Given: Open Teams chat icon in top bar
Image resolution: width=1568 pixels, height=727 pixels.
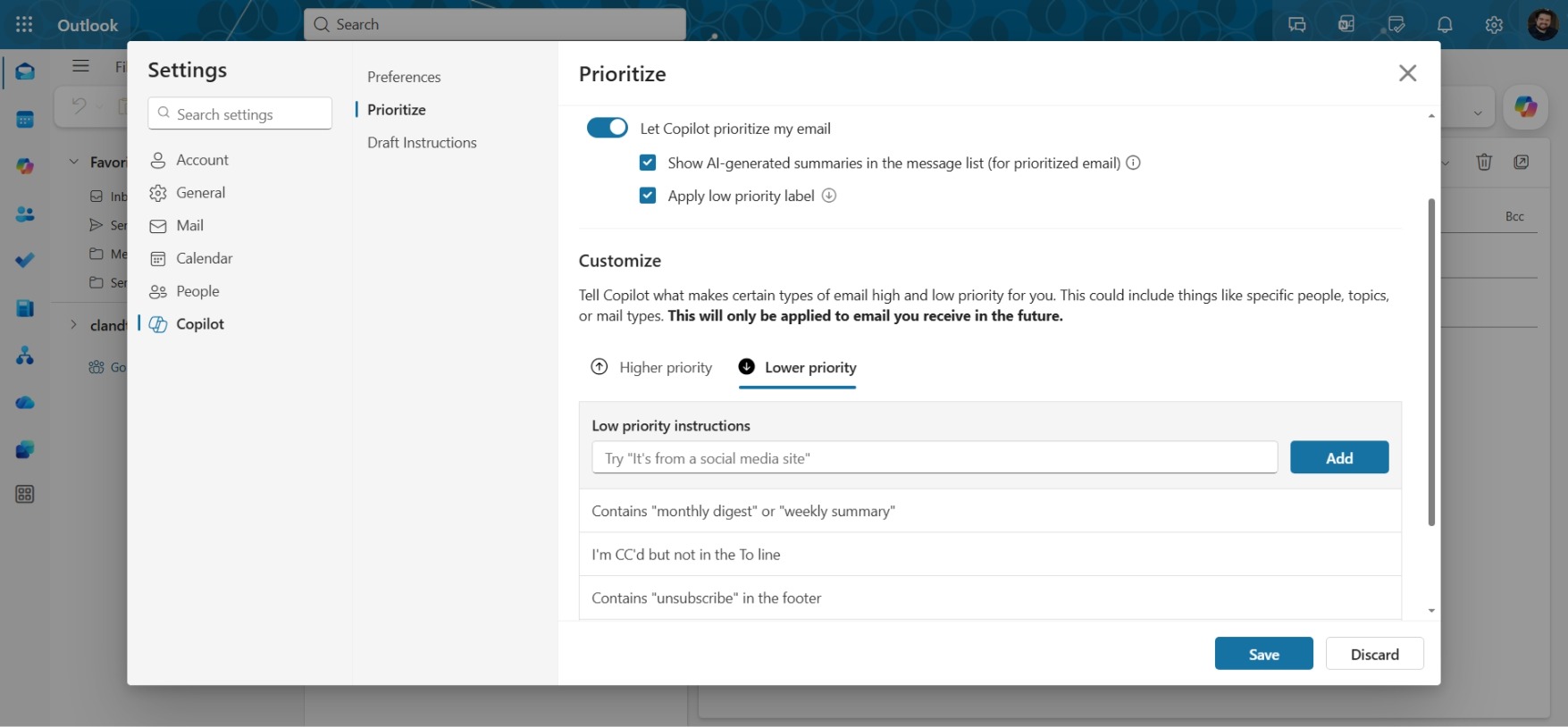Looking at the screenshot, I should (1297, 25).
